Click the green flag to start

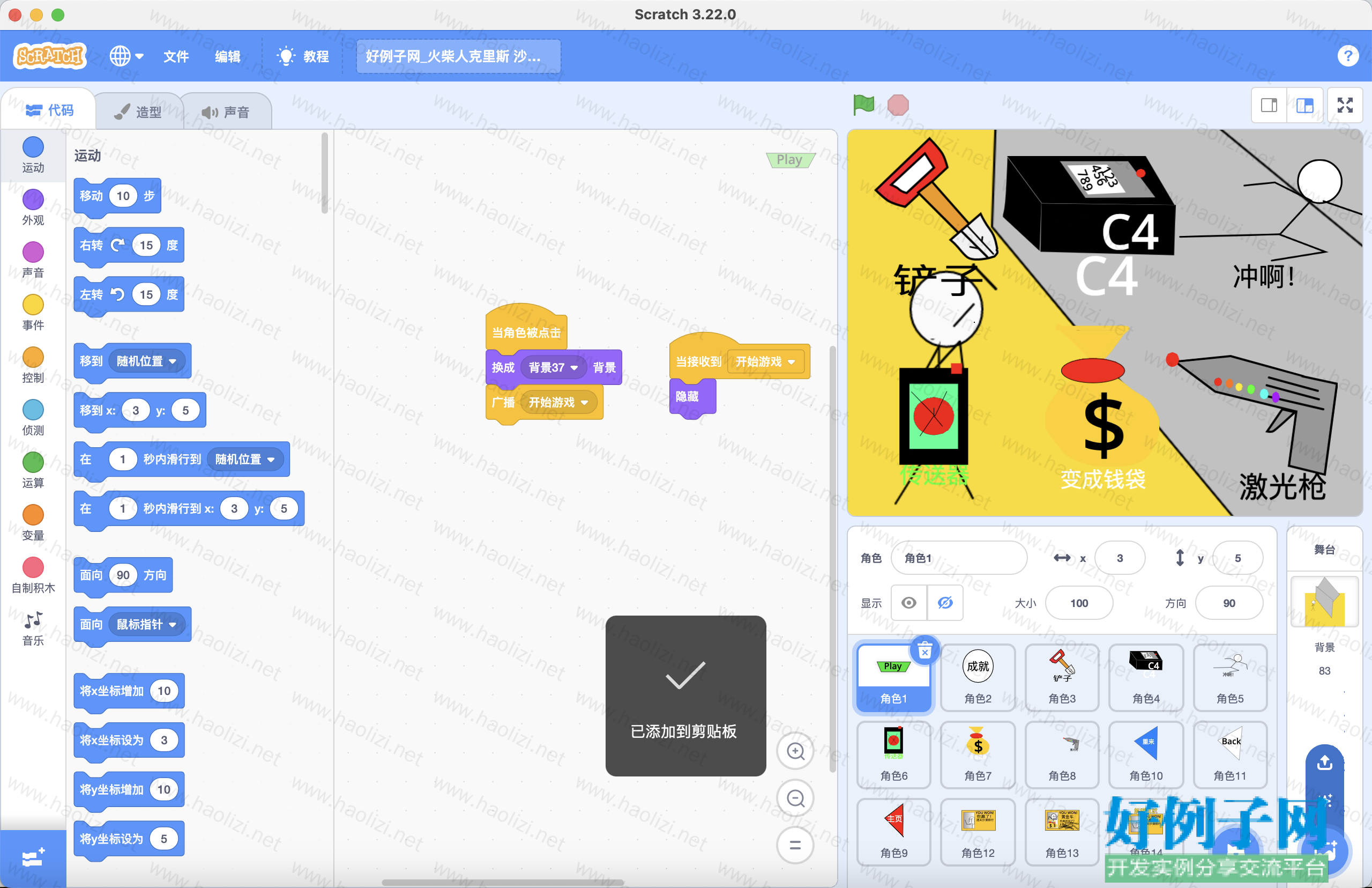point(863,105)
